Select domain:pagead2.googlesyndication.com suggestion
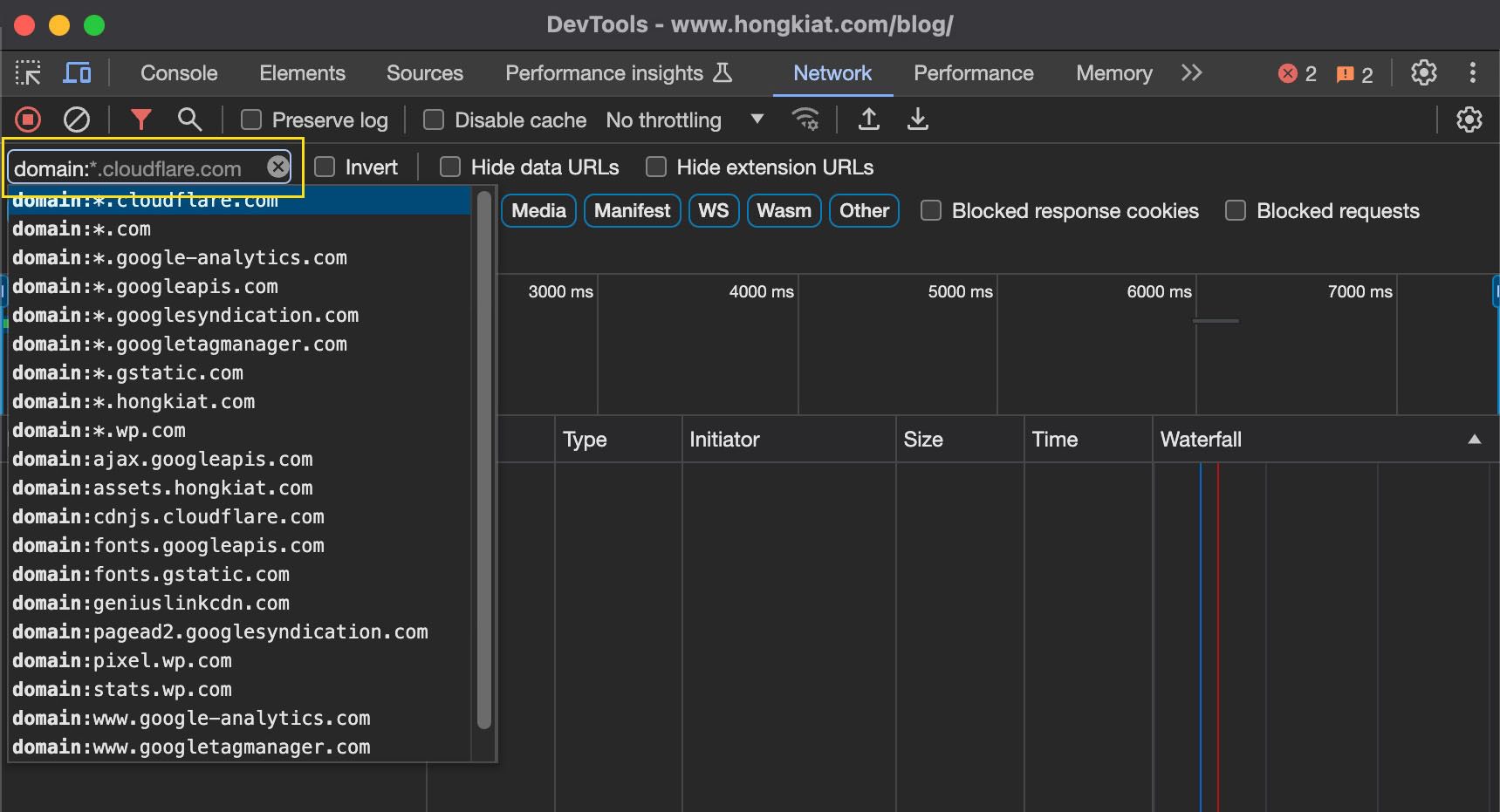The width and height of the screenshot is (1500, 812). [240, 631]
